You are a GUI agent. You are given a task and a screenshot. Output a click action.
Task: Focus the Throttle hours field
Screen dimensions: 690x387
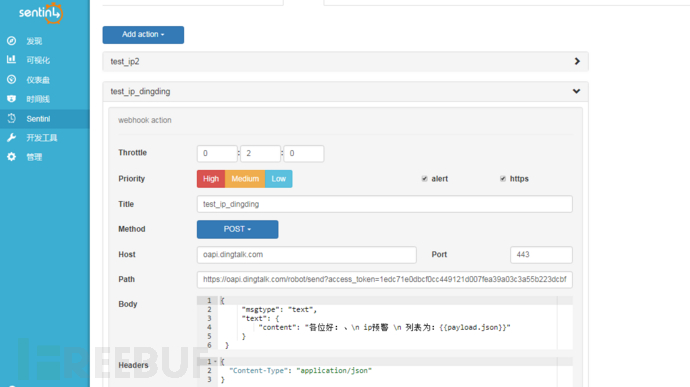point(217,153)
